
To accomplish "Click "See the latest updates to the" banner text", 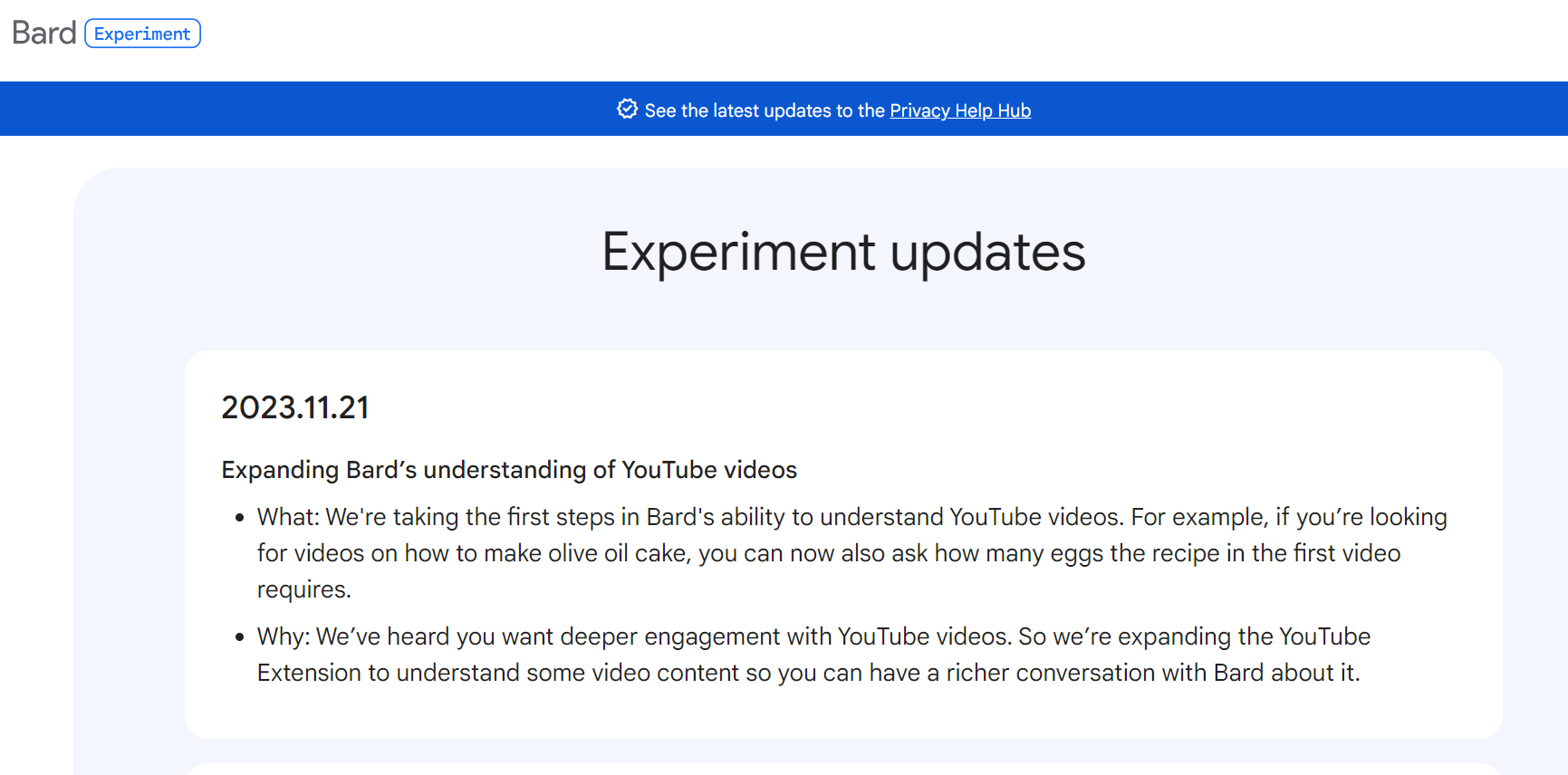I will pyautogui.click(x=765, y=110).
